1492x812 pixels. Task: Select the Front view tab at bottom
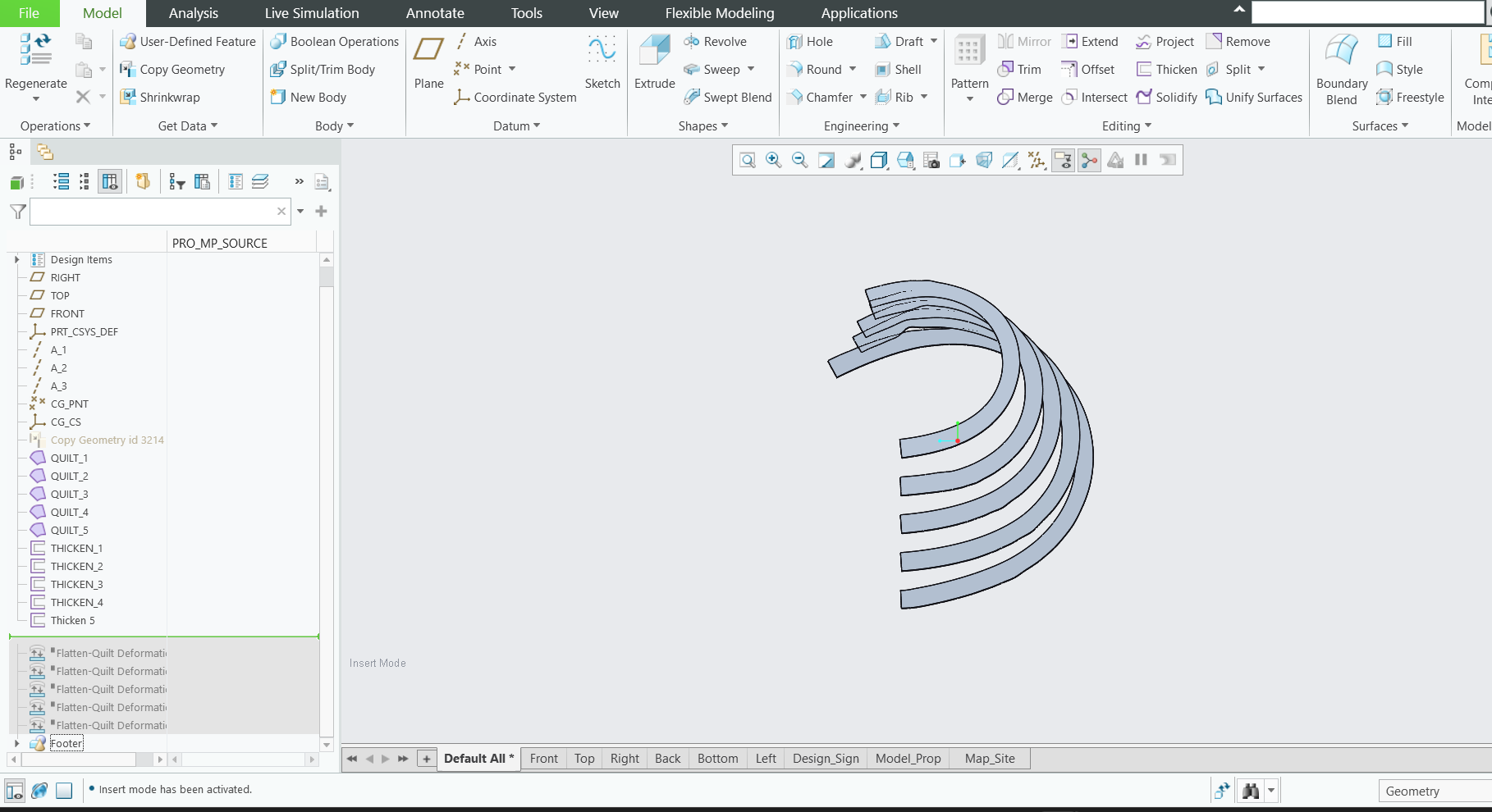(543, 758)
